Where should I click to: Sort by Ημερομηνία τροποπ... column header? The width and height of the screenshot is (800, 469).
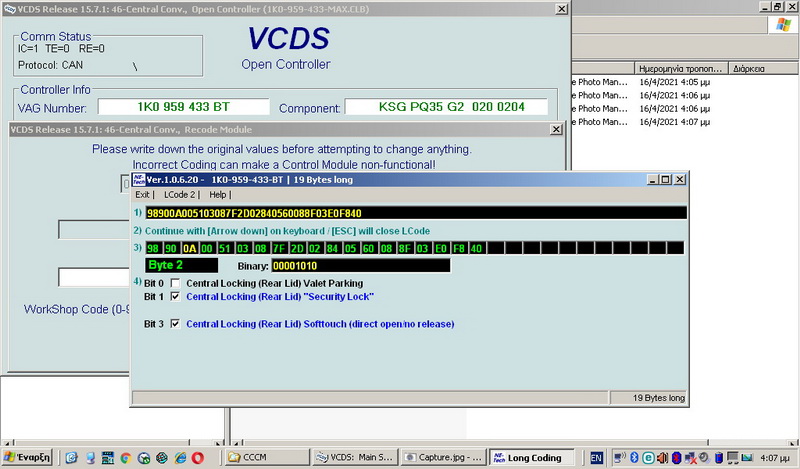681,68
